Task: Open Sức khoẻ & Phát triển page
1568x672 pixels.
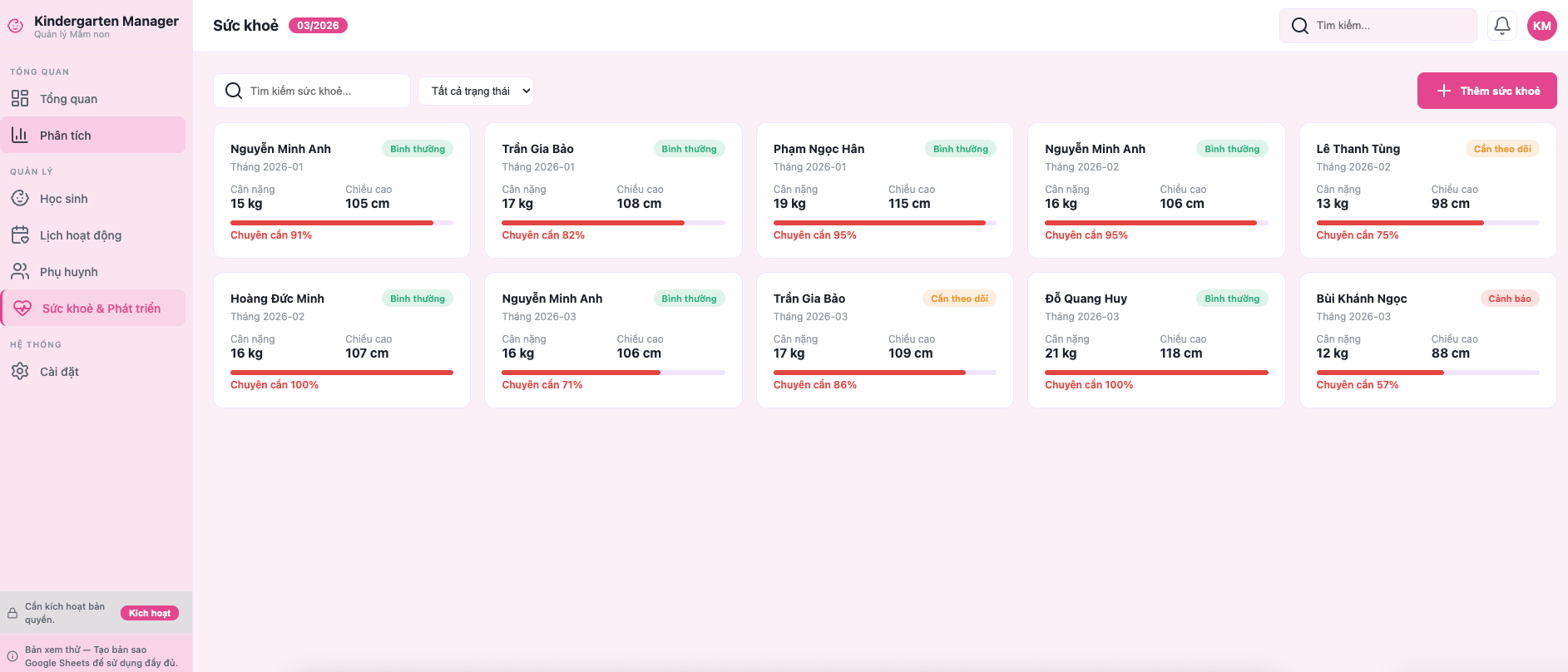Action: pos(101,309)
